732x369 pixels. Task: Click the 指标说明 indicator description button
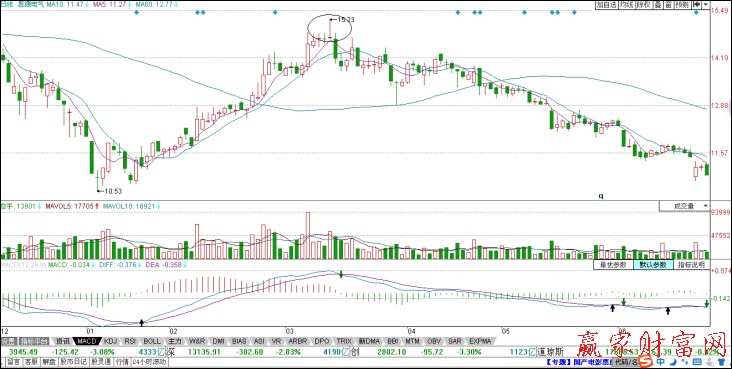[692, 265]
